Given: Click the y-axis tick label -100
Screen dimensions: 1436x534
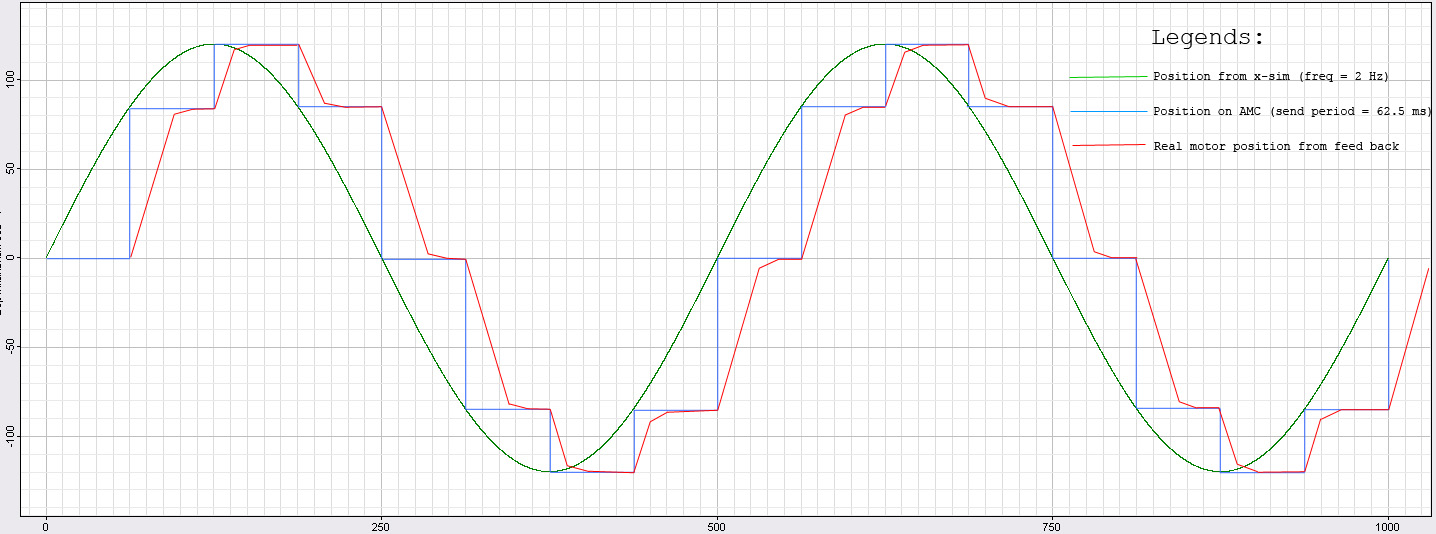Looking at the screenshot, I should click(10, 436).
